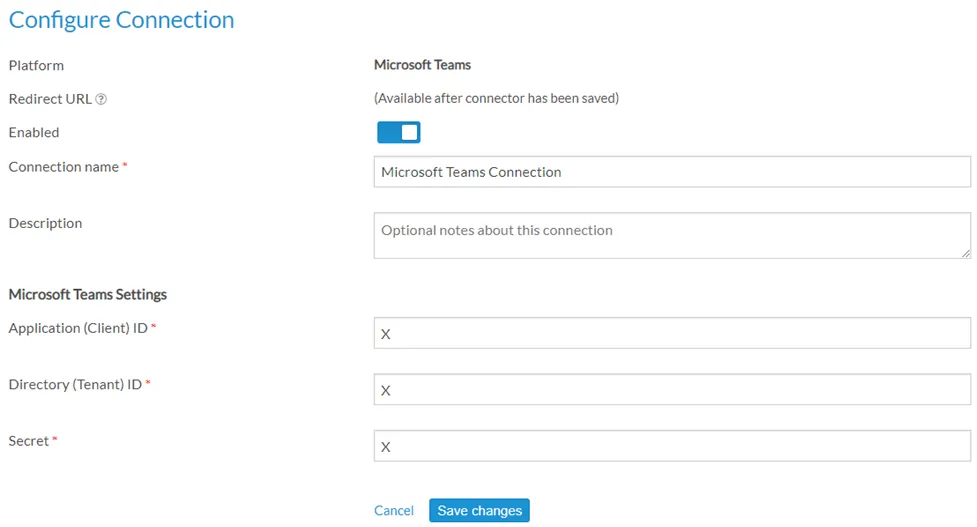Image resolution: width=977 pixels, height=527 pixels.
Task: Click the Save changes button
Action: click(x=479, y=510)
